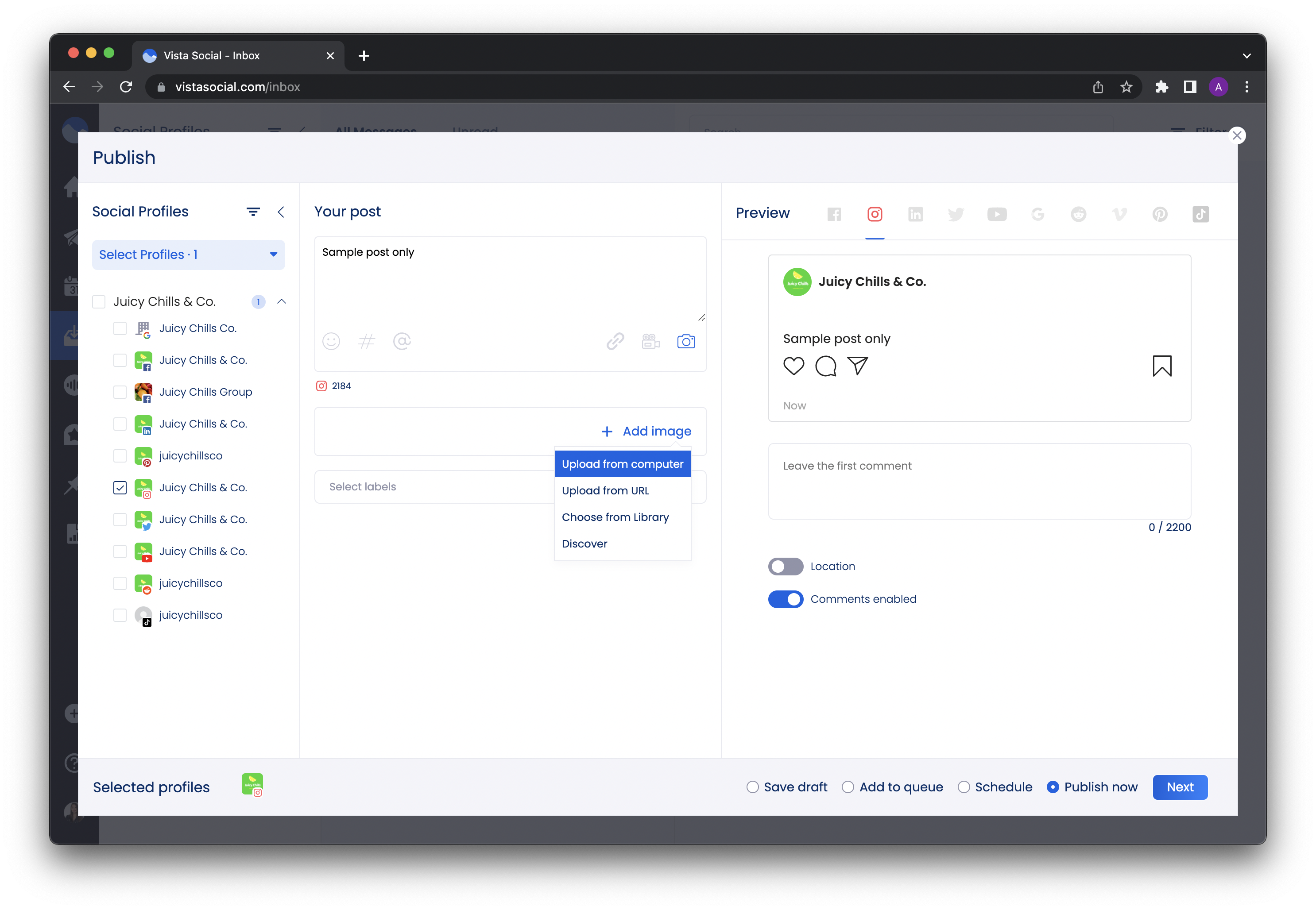
Task: Check the TikTok juicychillsco profile
Action: [x=120, y=615]
